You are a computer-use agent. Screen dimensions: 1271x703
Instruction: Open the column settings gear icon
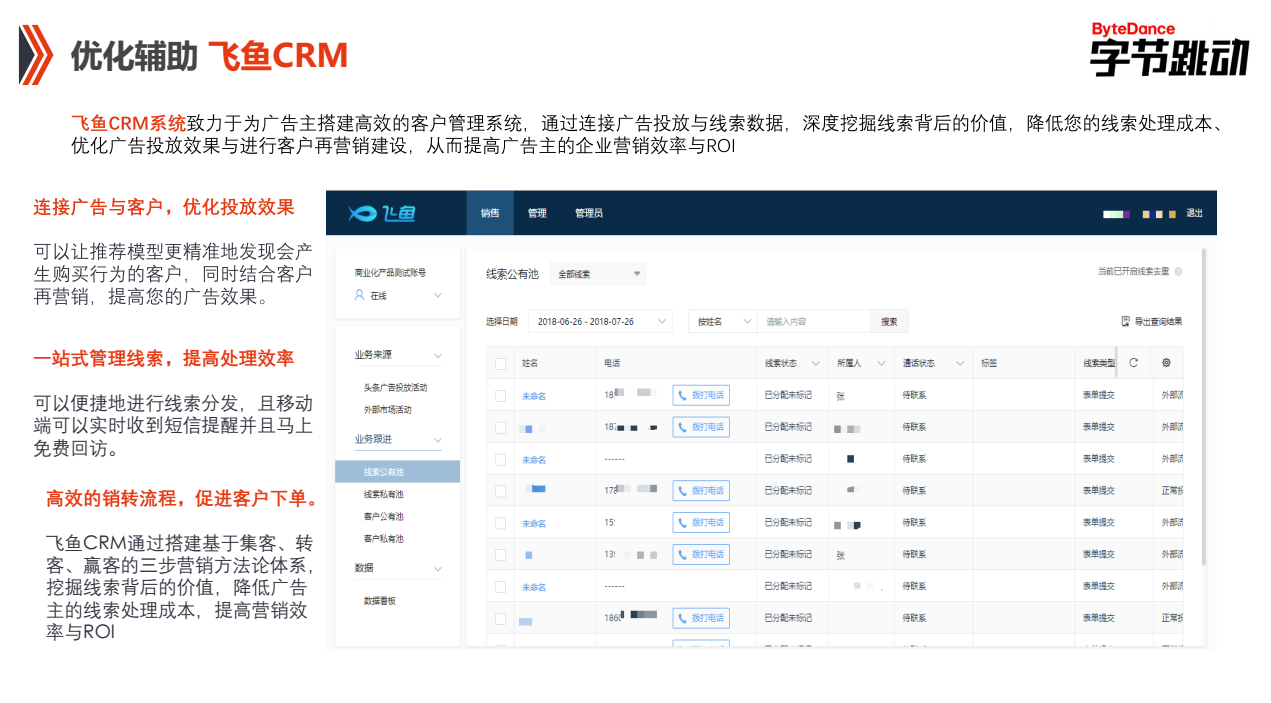click(1167, 362)
